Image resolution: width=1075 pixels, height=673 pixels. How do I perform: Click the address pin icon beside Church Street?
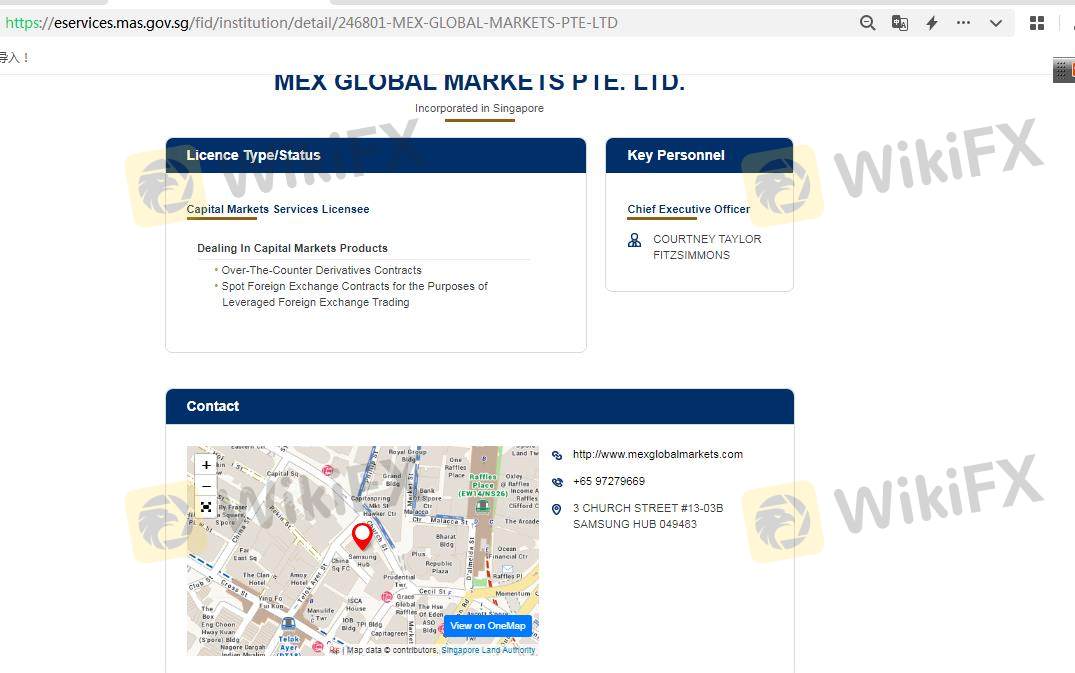tap(557, 509)
